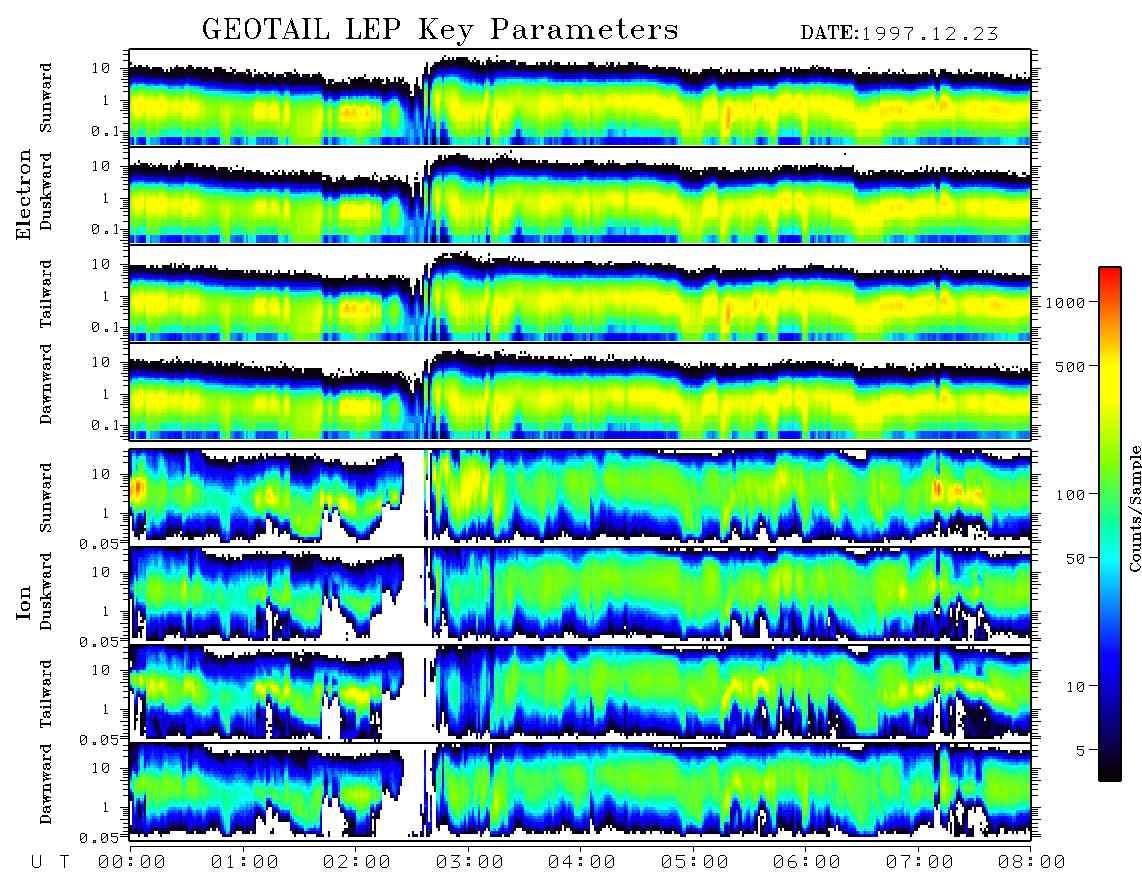Click inside the Ion Tailward spectrogram

(580, 694)
